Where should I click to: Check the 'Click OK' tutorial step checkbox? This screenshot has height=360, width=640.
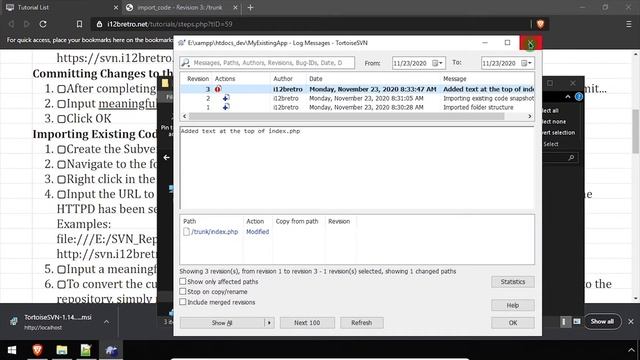click(x=62, y=119)
